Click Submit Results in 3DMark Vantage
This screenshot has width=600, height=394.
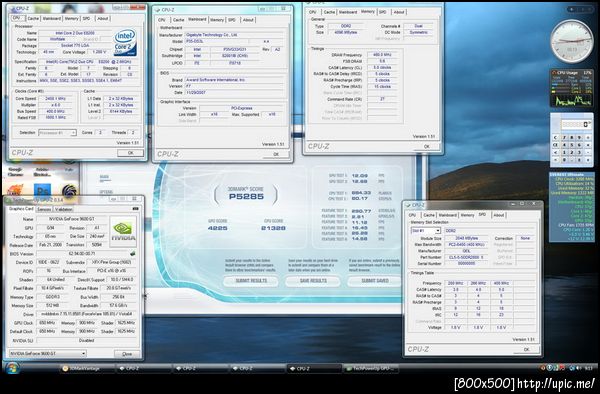[x=251, y=281]
